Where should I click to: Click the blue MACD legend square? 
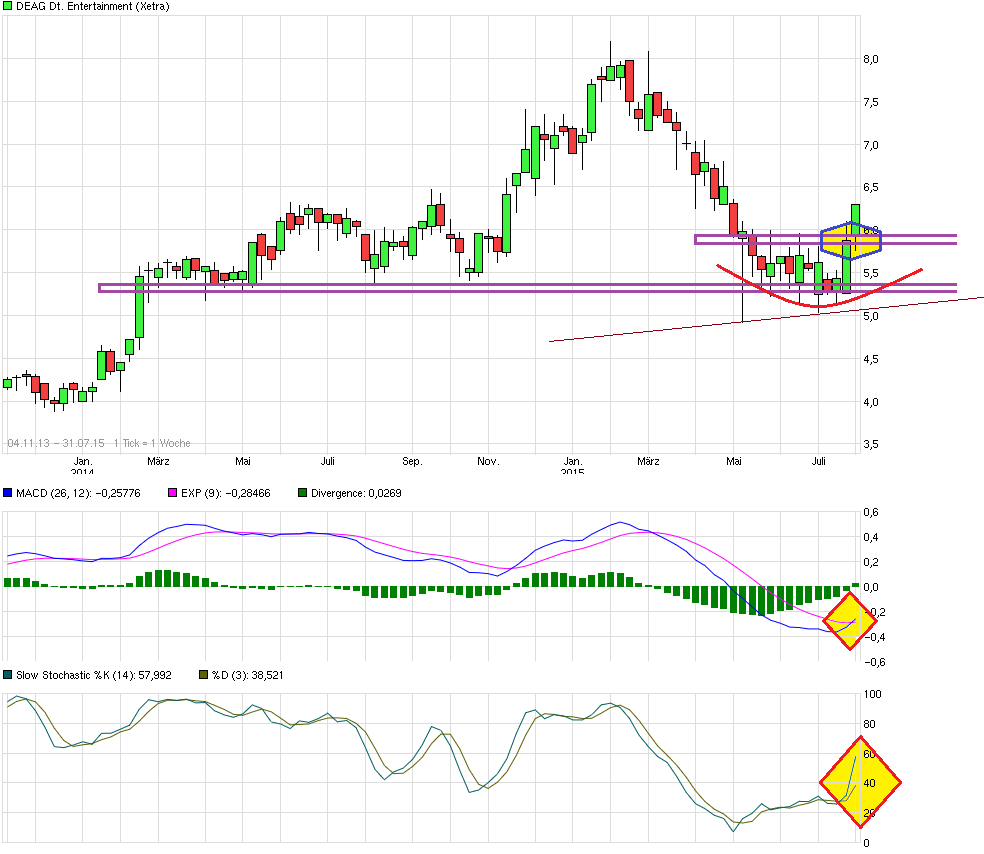[x=8, y=493]
